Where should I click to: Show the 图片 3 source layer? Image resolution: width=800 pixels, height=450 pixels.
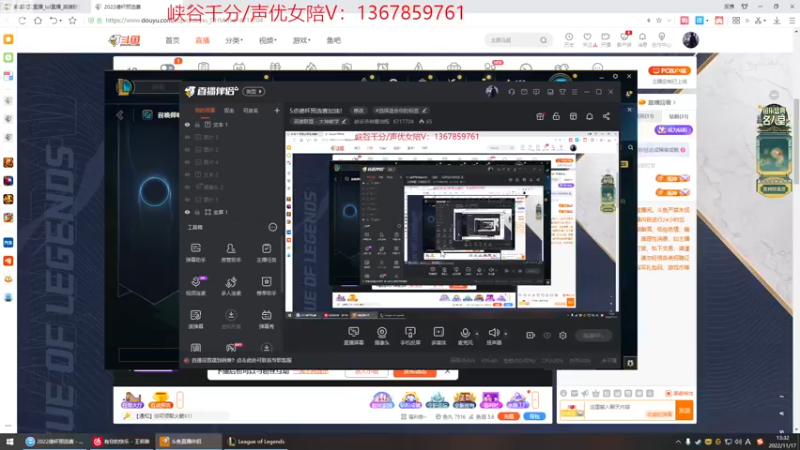pyautogui.click(x=187, y=137)
